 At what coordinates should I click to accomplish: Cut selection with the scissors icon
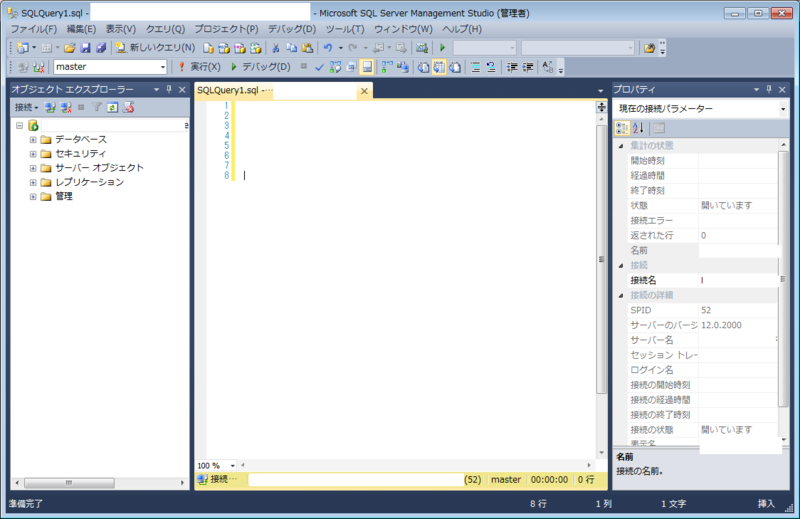[x=276, y=48]
